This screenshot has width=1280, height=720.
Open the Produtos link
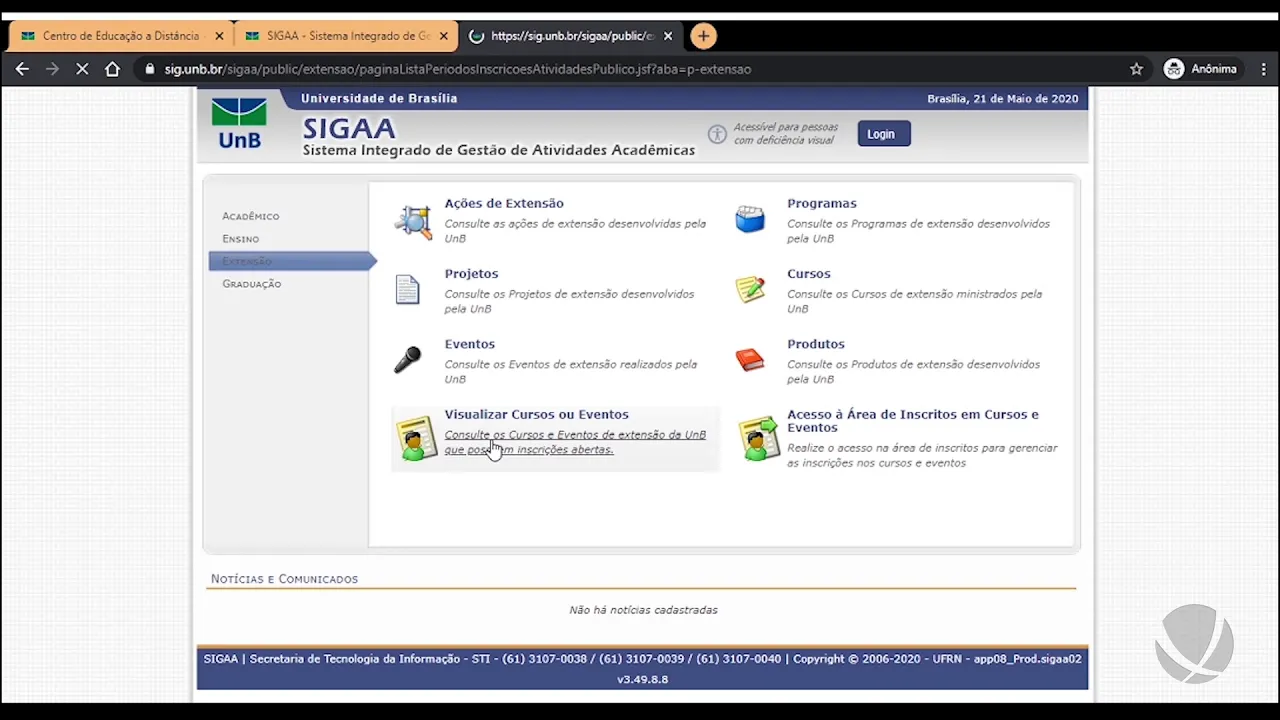[816, 344]
